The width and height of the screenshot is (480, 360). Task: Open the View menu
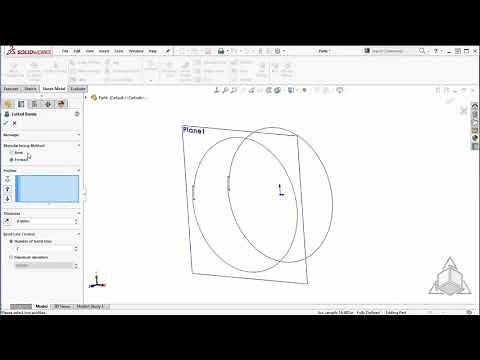[x=90, y=51]
